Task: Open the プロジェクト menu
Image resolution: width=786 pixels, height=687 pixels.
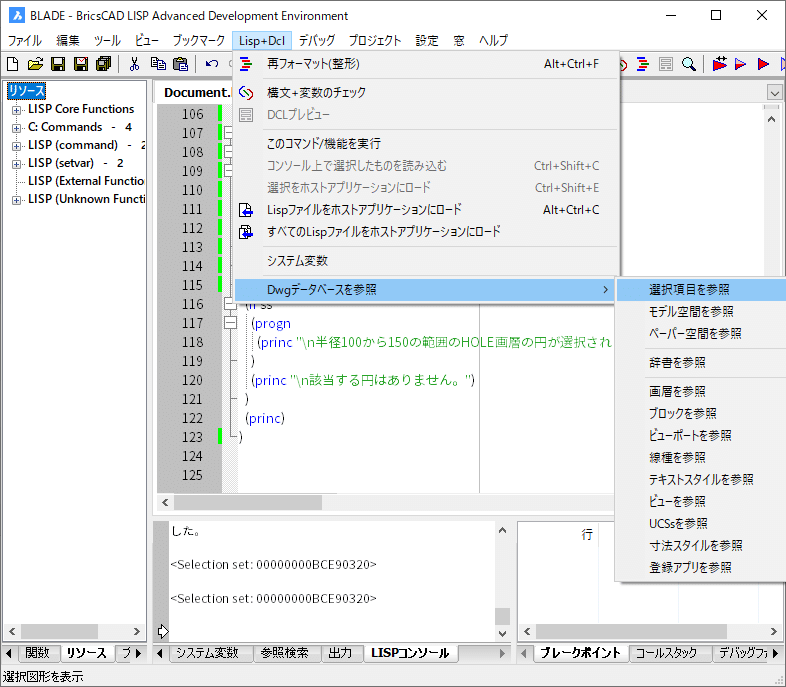Action: [375, 40]
